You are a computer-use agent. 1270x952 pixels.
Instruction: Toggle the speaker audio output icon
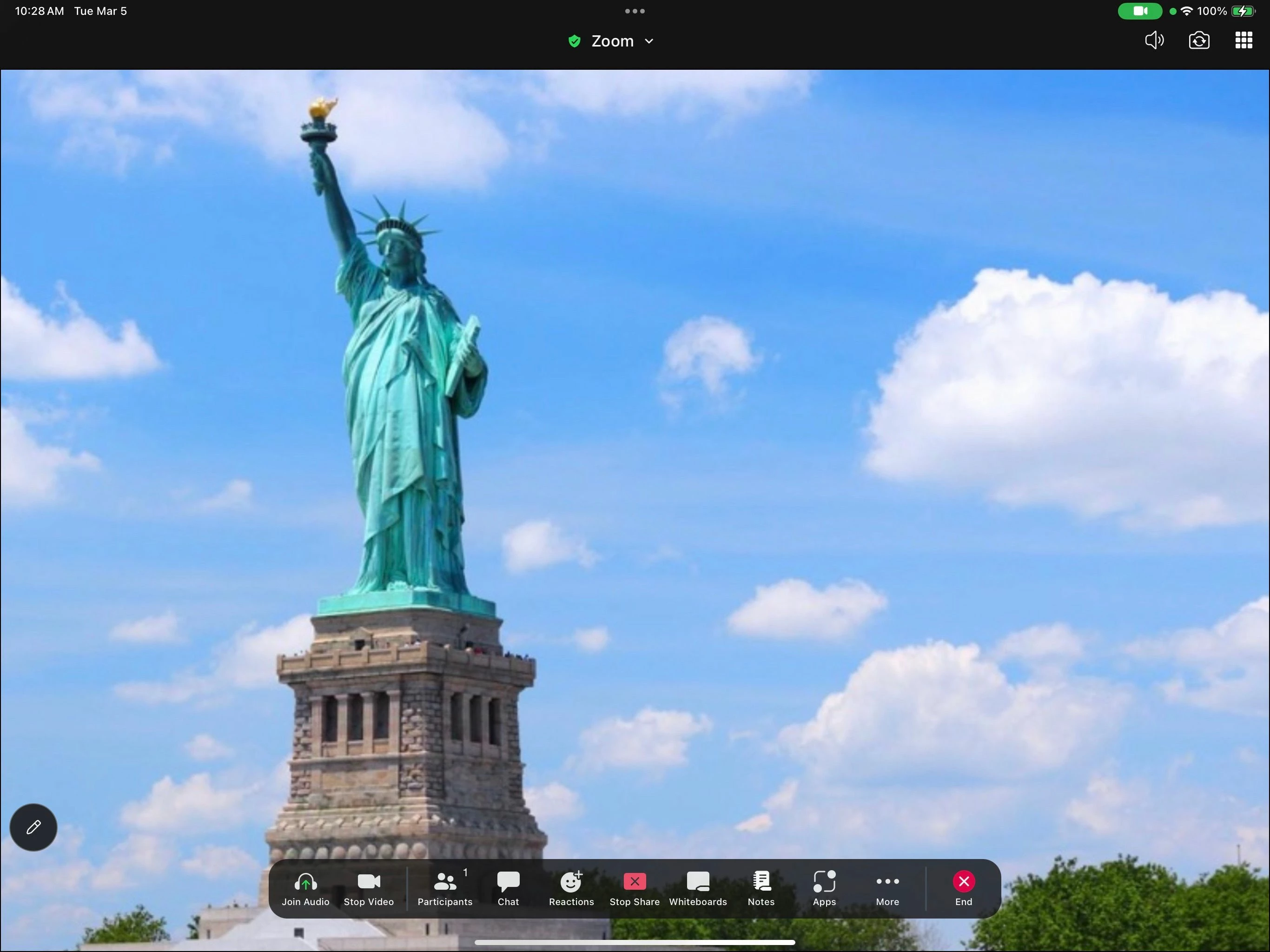1154,40
